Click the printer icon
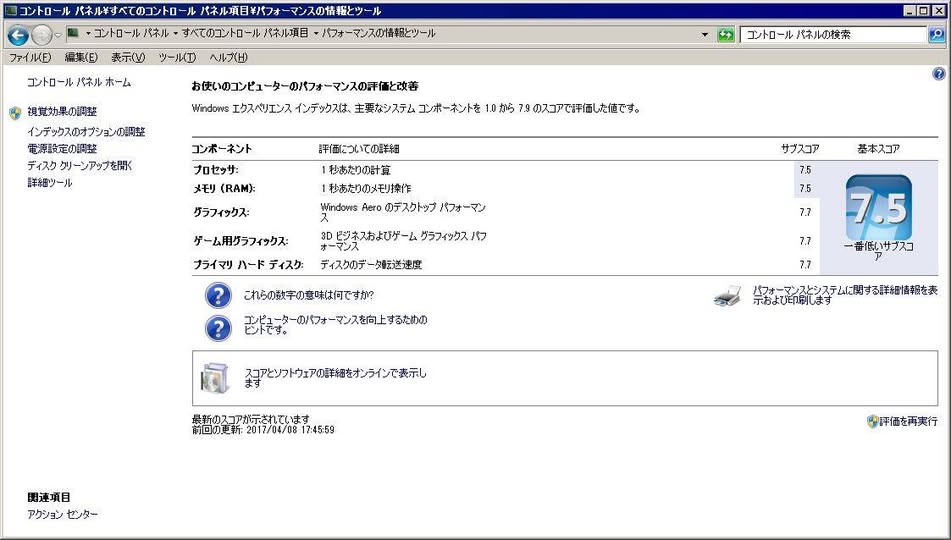The width and height of the screenshot is (951, 540). [x=727, y=295]
